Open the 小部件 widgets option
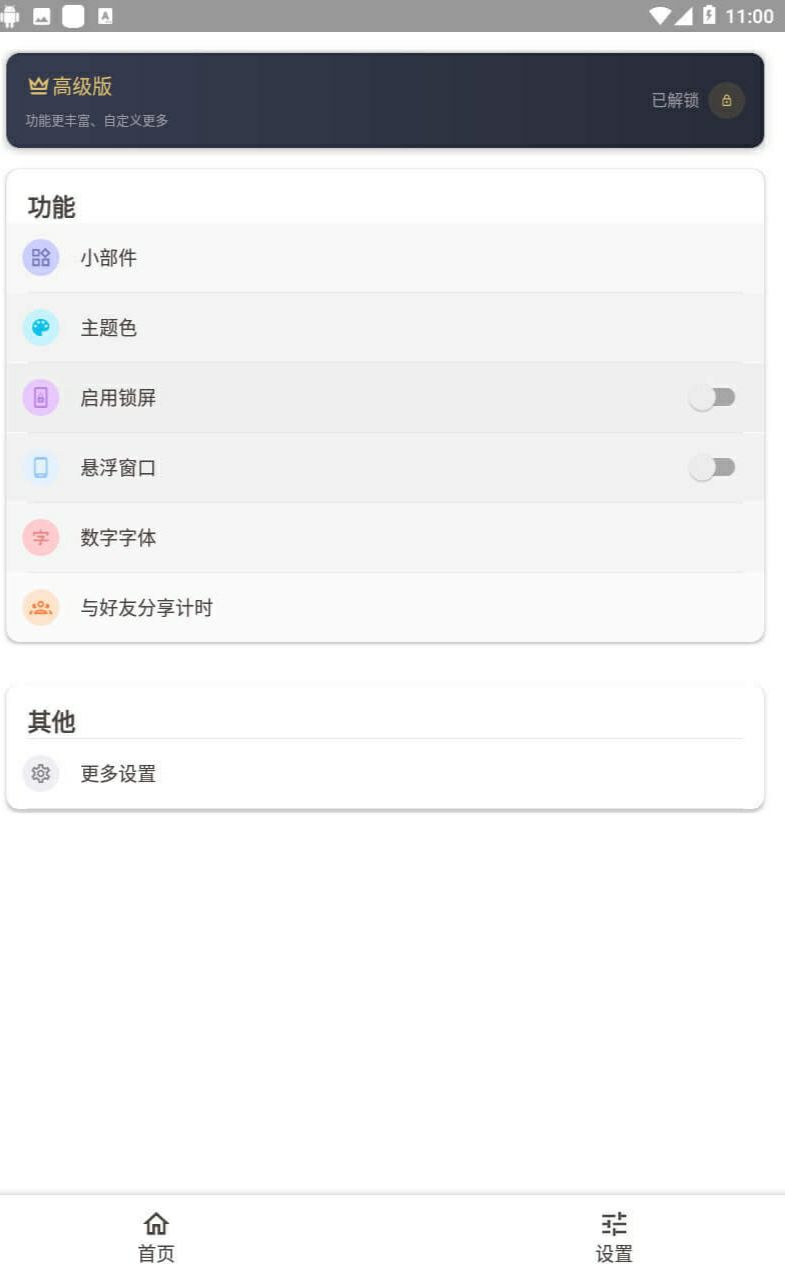This screenshot has width=785, height=1280. 109,258
